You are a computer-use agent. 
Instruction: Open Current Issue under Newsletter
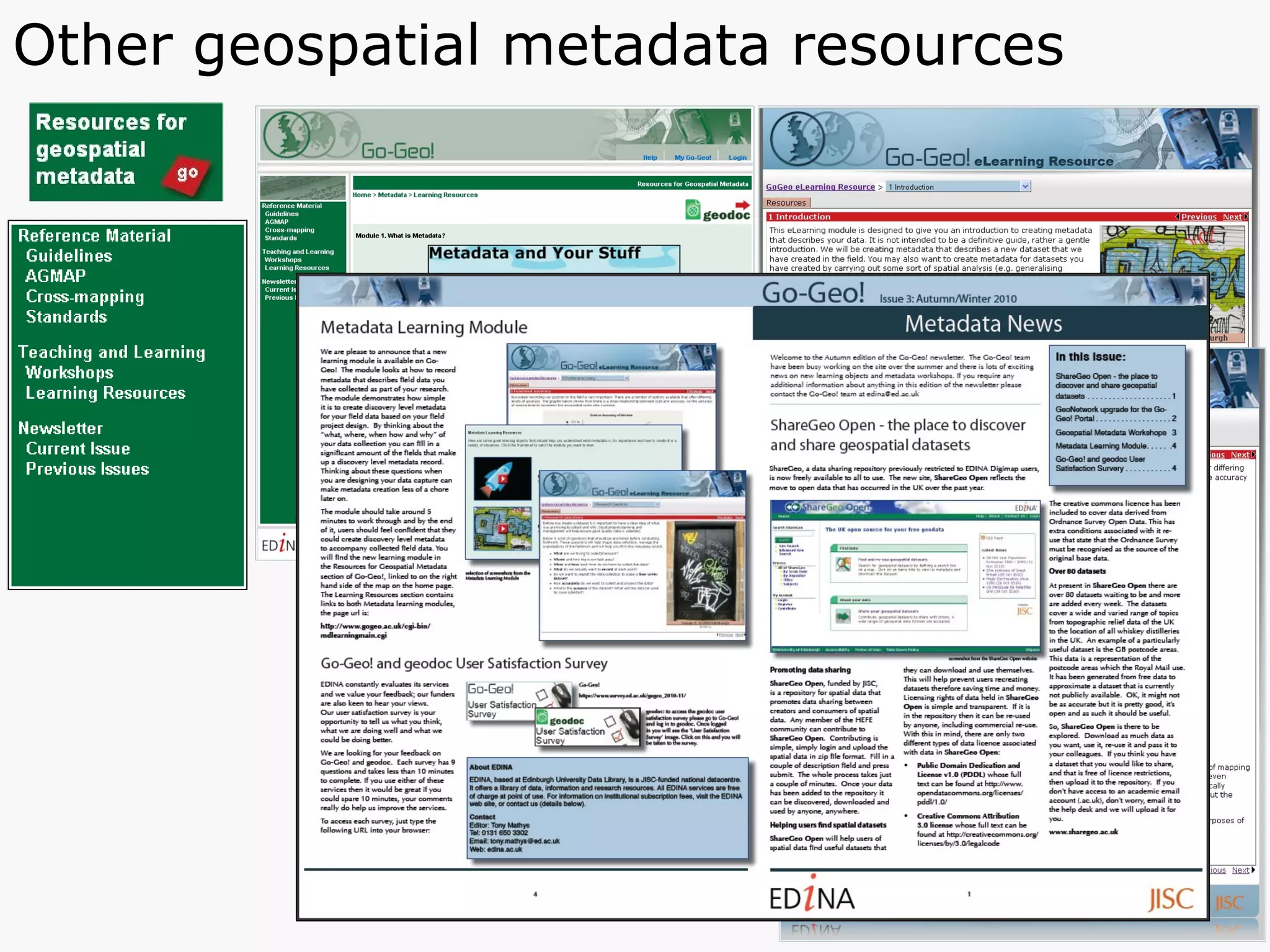78,449
